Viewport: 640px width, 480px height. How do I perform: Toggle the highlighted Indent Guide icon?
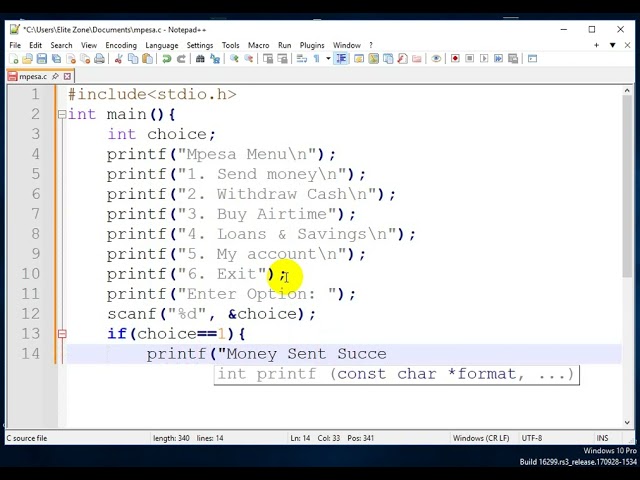[x=341, y=59]
